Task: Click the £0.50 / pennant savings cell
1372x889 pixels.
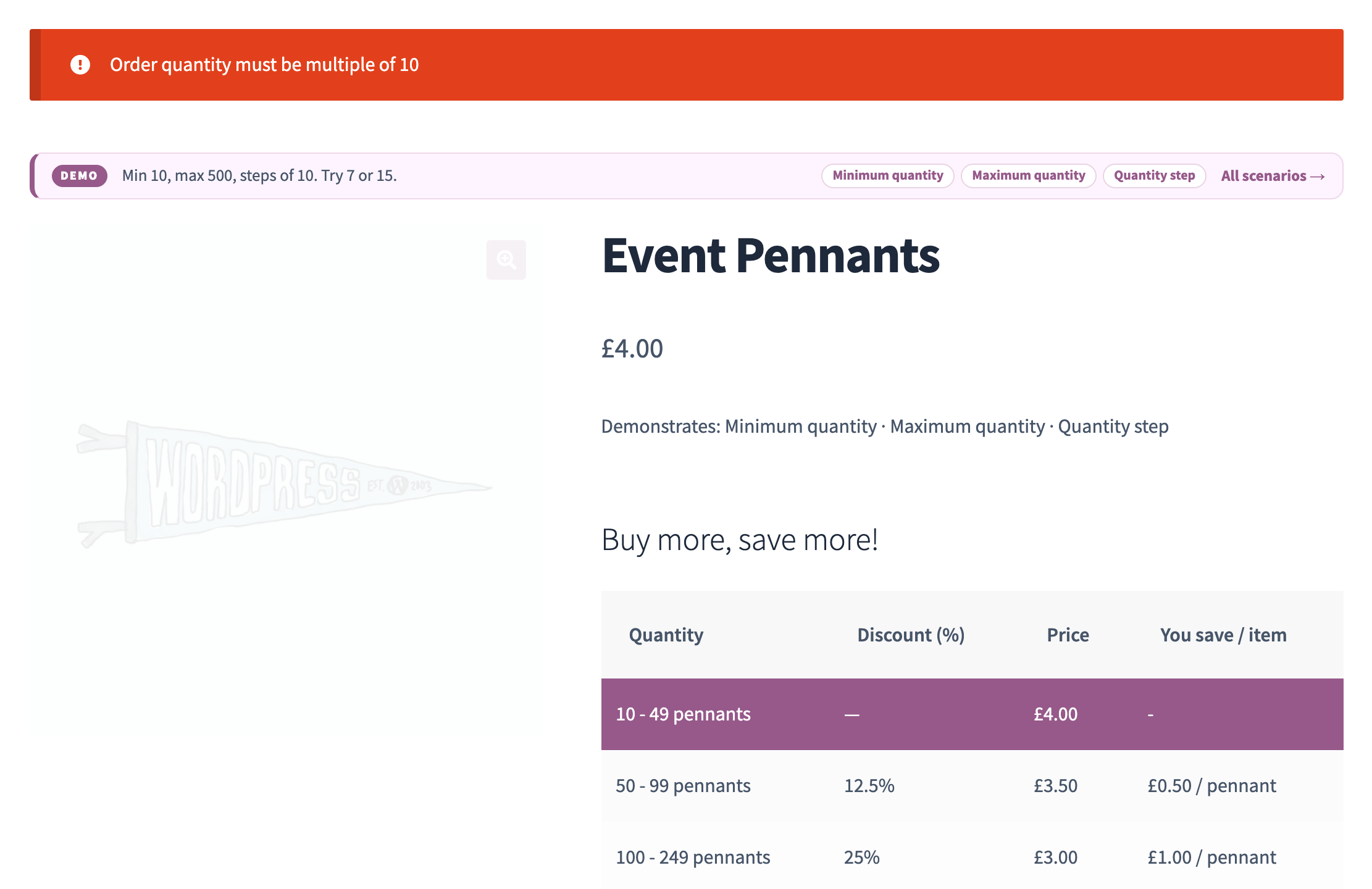Action: pyautogui.click(x=1211, y=786)
